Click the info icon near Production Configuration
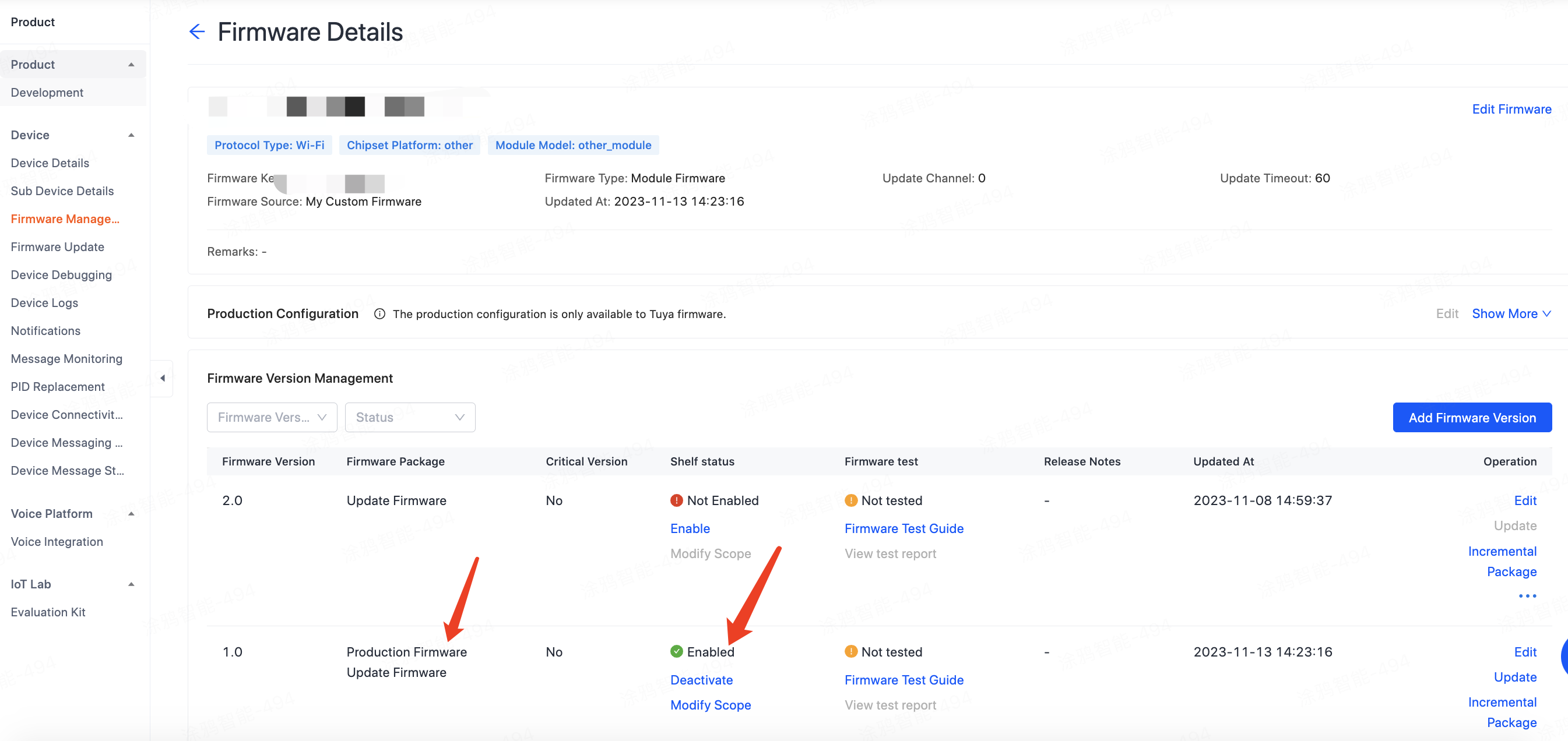Image resolution: width=1568 pixels, height=741 pixels. point(379,314)
